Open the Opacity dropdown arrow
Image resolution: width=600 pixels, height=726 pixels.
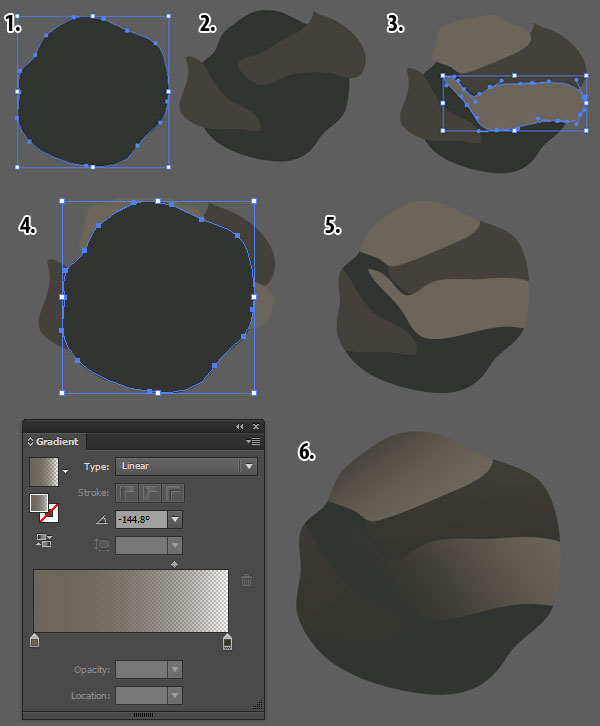[175, 670]
